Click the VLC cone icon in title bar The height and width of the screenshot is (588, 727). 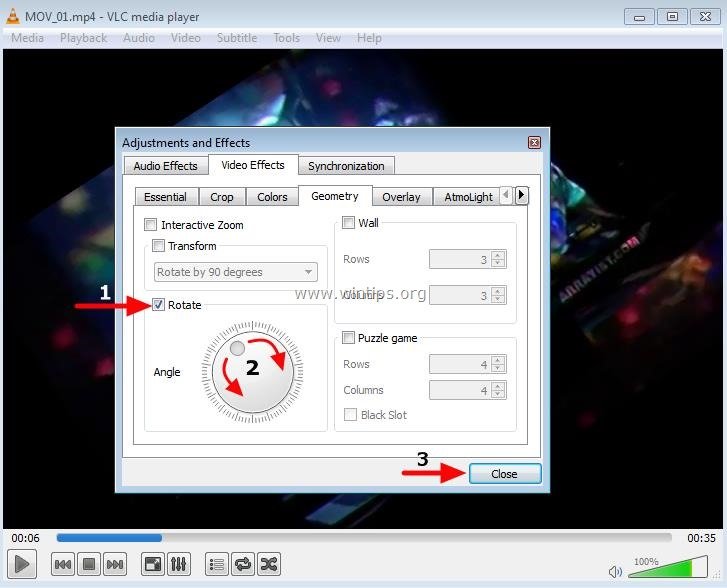(13, 17)
